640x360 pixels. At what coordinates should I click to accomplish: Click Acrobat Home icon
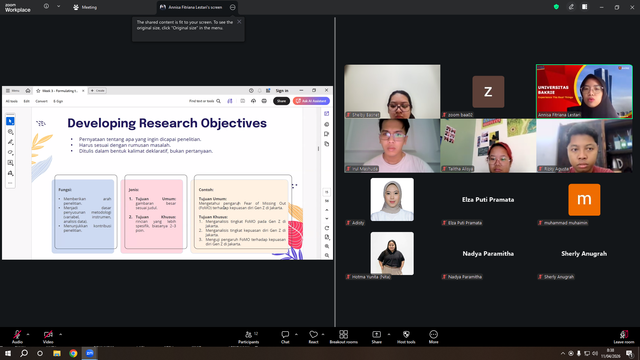click(28, 91)
